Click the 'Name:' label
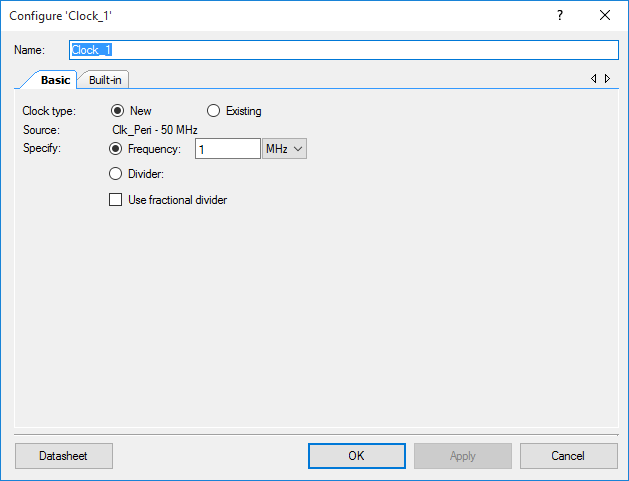 click(x=29, y=50)
